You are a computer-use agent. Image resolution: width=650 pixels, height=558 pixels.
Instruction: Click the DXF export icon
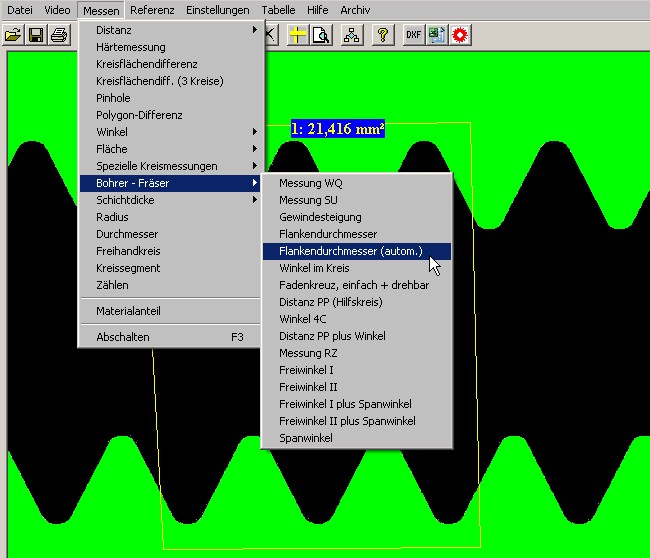(413, 35)
